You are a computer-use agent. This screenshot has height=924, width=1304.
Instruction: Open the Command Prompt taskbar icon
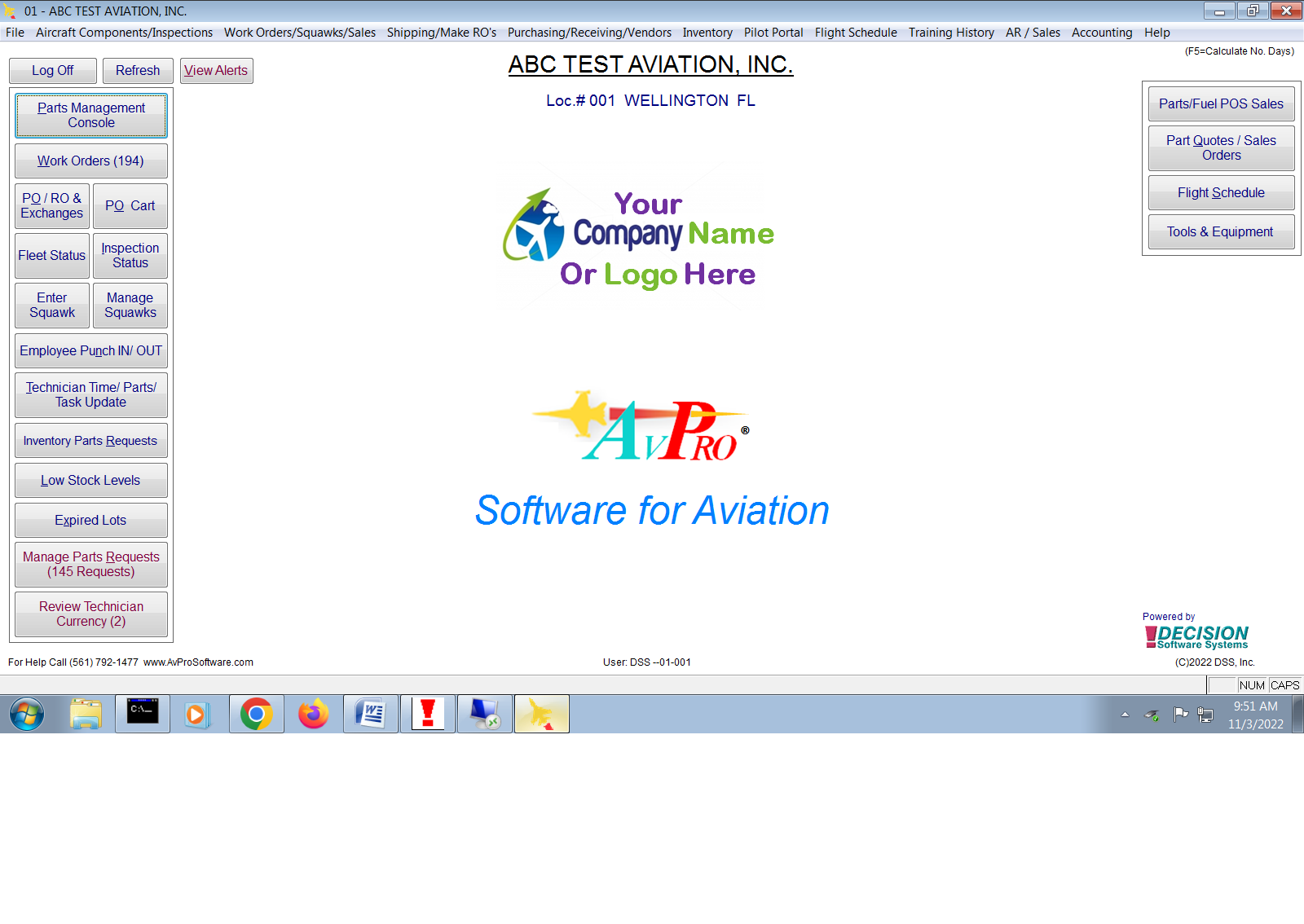pyautogui.click(x=142, y=714)
